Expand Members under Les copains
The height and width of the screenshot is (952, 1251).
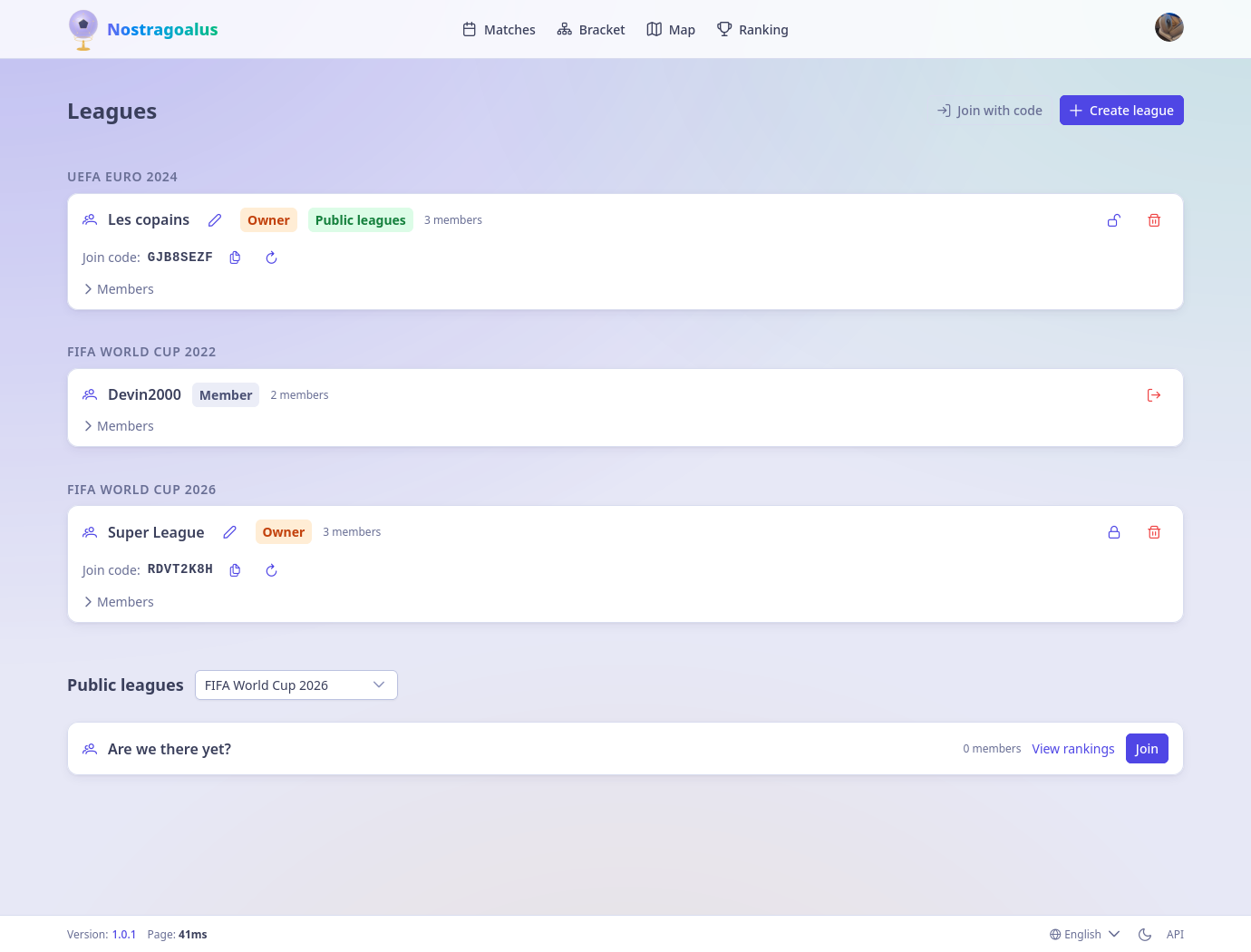tap(119, 289)
